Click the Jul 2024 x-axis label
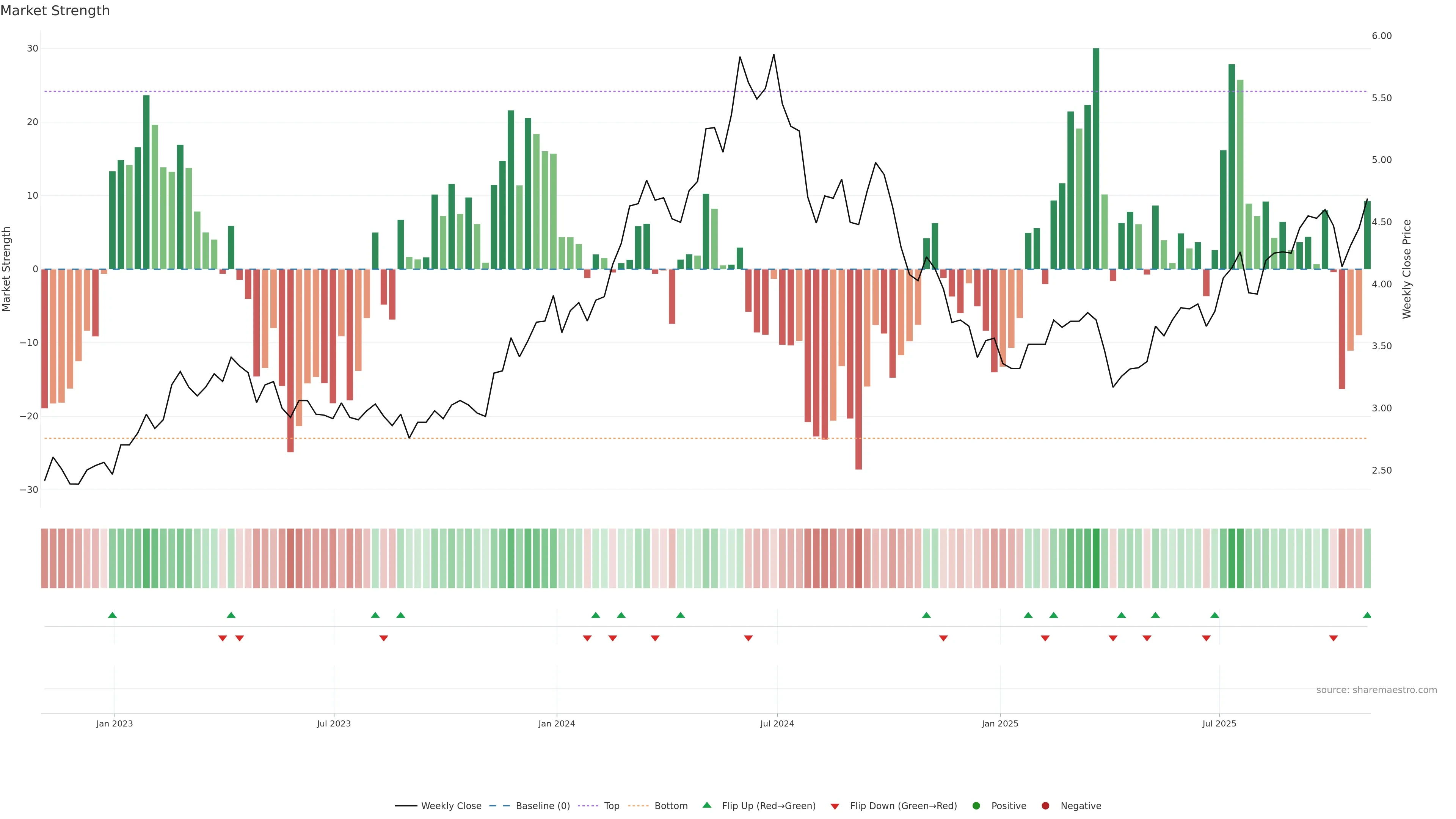Viewport: 1456px width, 819px height. point(777,723)
